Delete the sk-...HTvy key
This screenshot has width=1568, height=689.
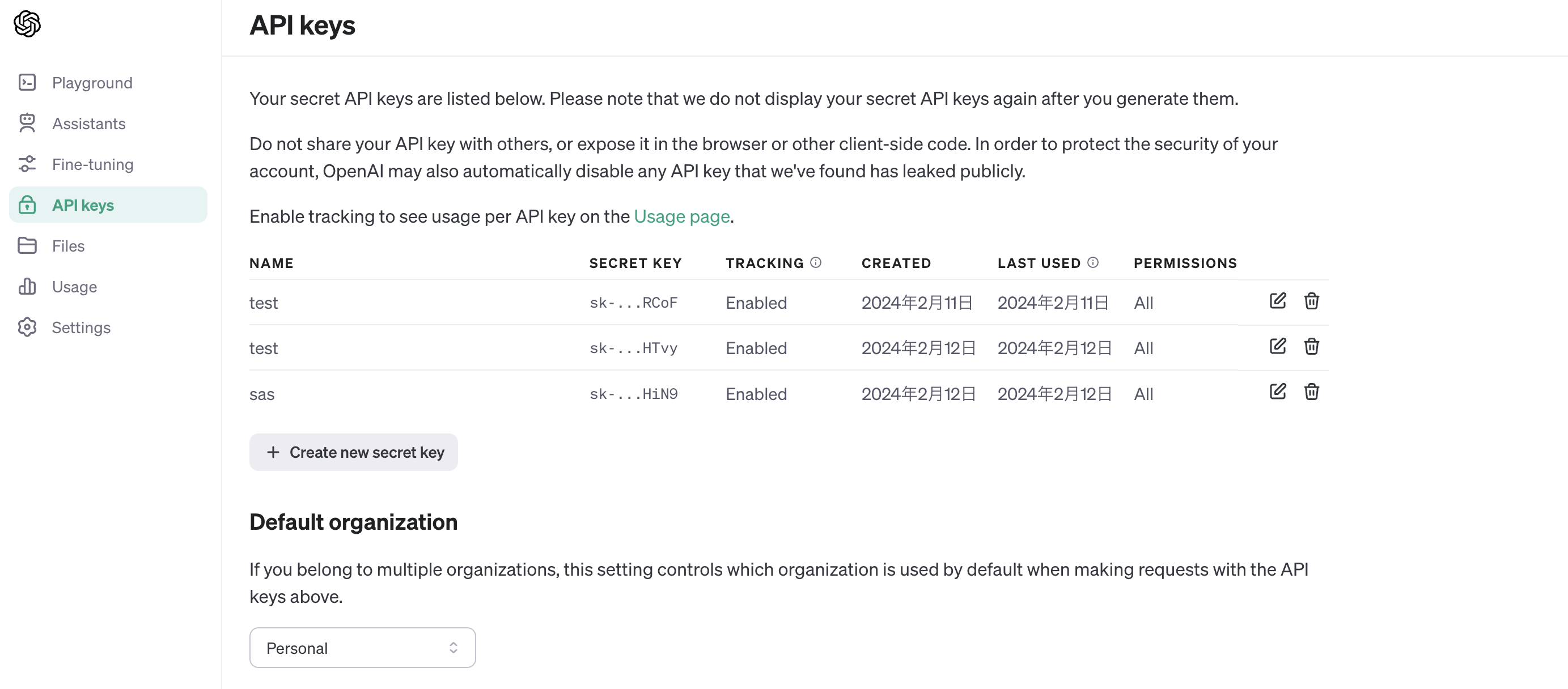tap(1311, 346)
